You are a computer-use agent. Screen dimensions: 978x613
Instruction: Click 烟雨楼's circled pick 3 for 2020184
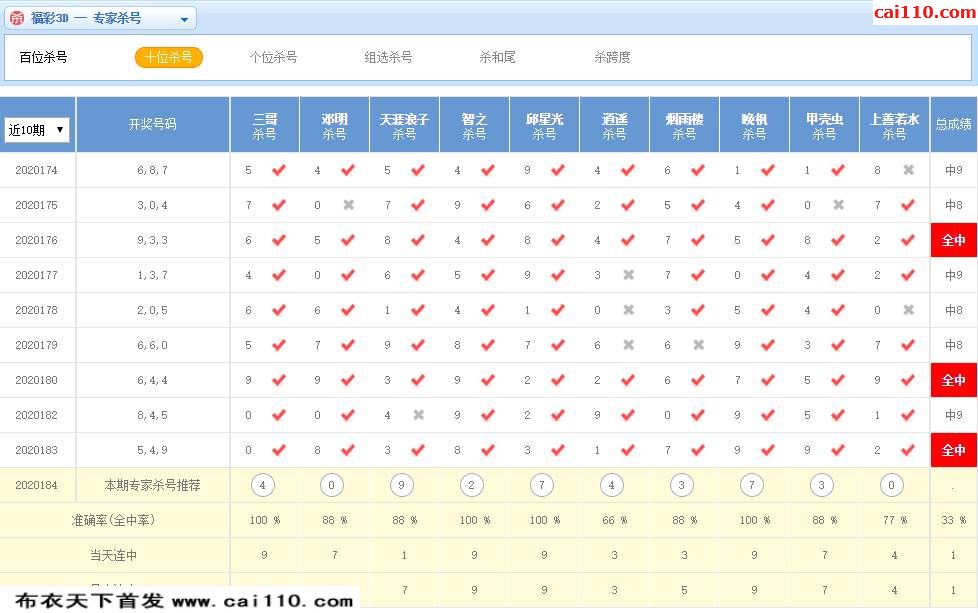coord(681,485)
